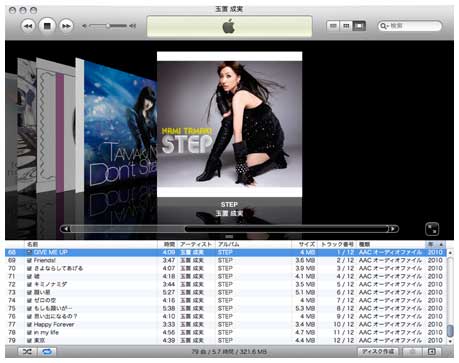The width and height of the screenshot is (459, 363).
Task: Sort by トラック番号 column header
Action: 337,244
